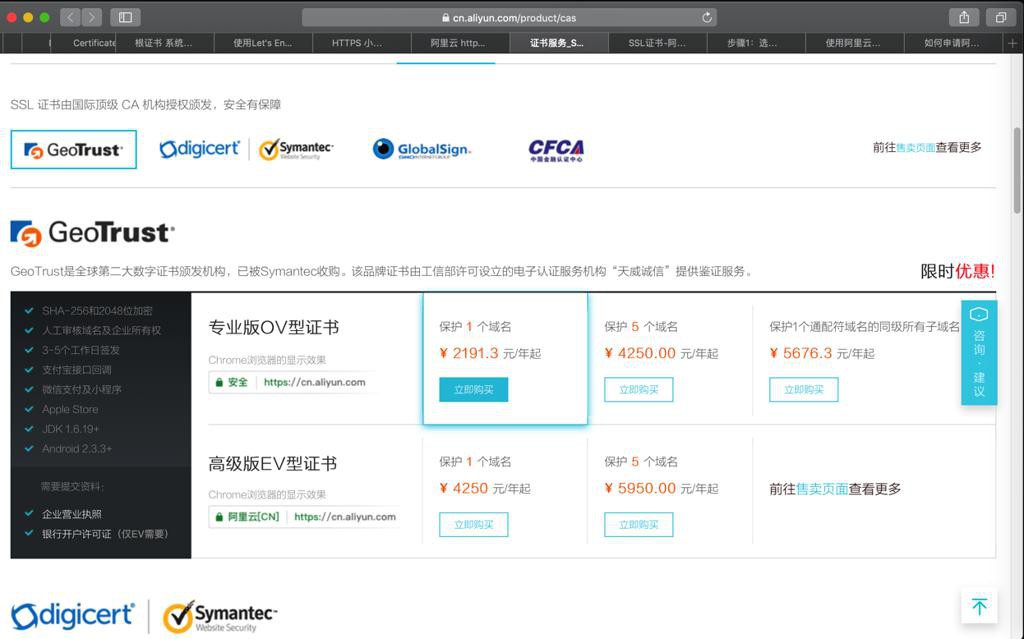Switch to the 阿里云 http... tab

click(460, 43)
